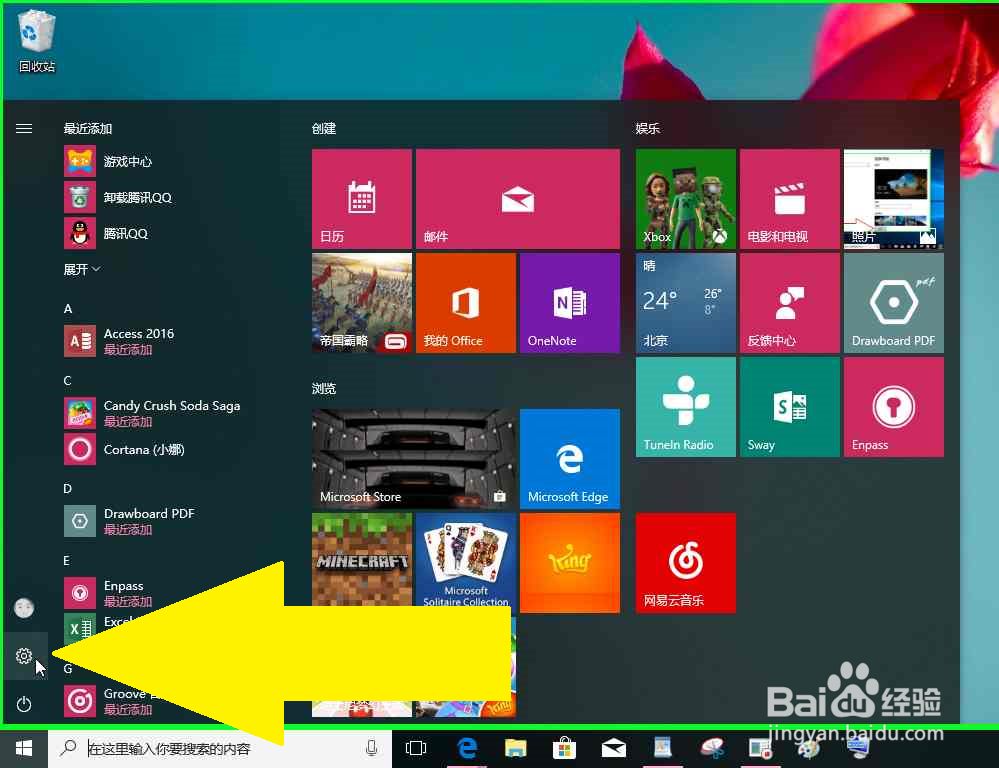Open the 邮件 mail tile
Screen dimensions: 999x768
pos(517,199)
